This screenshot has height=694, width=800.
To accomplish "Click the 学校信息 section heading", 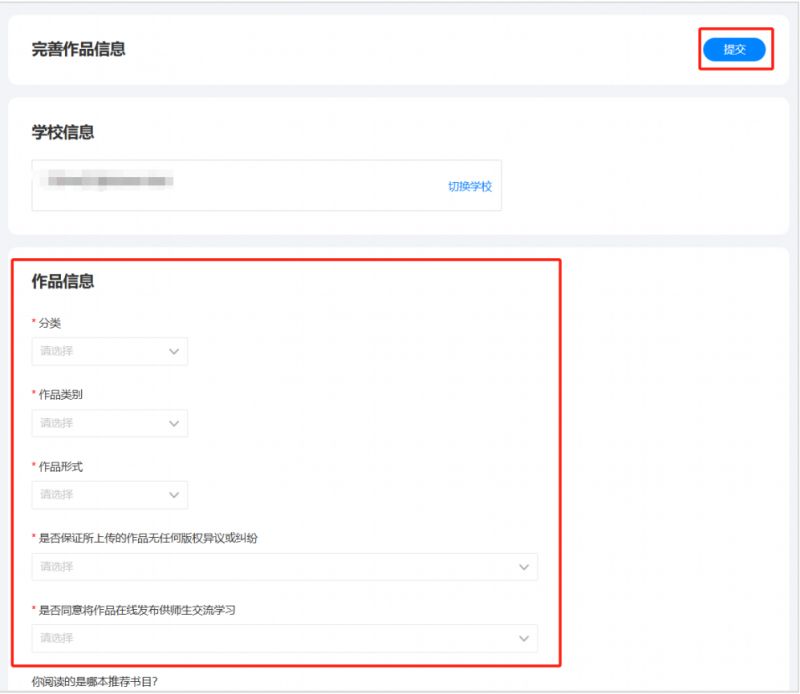I will click(63, 132).
